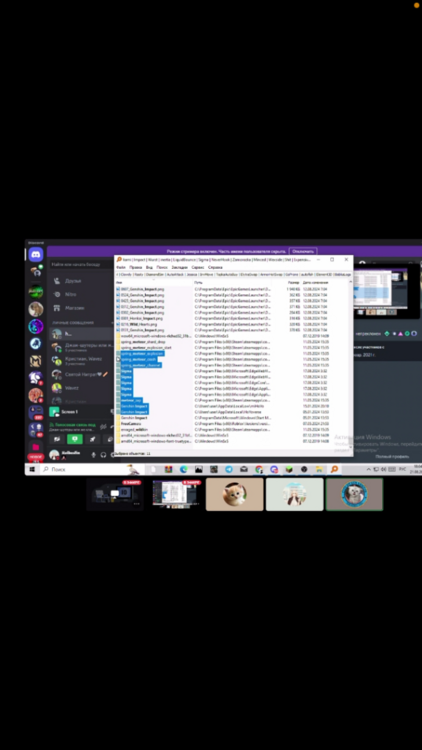The width and height of the screenshot is (422, 750).
Task: Select the orange cat participant thumbnail
Action: click(x=234, y=494)
